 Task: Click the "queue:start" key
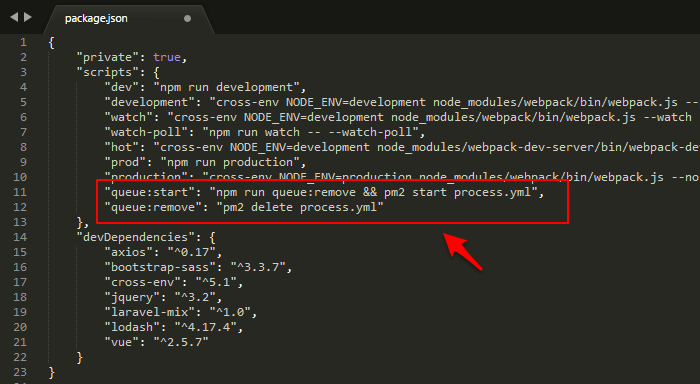point(150,192)
